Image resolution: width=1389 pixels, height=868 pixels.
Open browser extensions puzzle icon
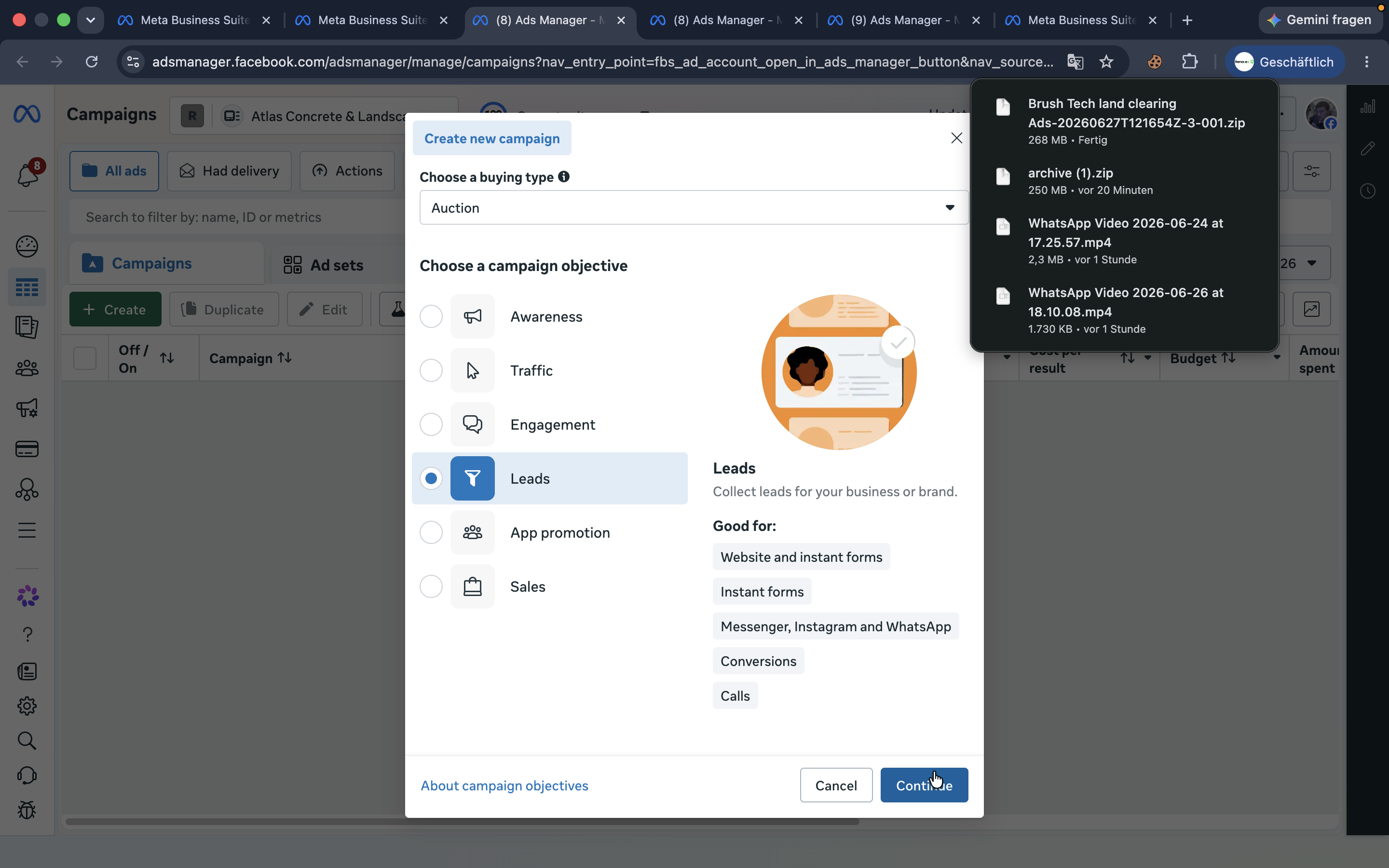[1190, 61]
